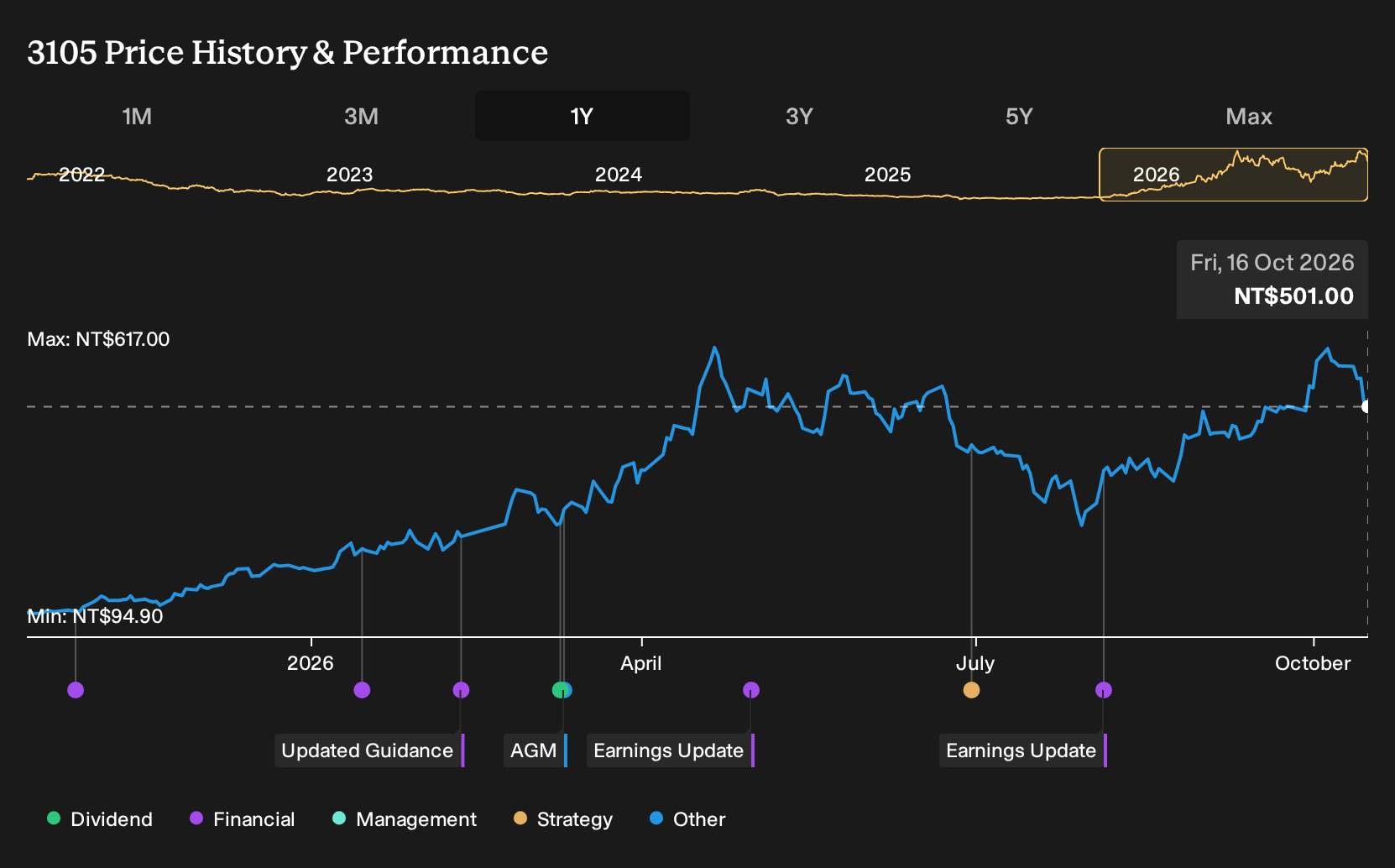
Task: Click the highlighted 2026 range selector in overview
Action: (1233, 175)
